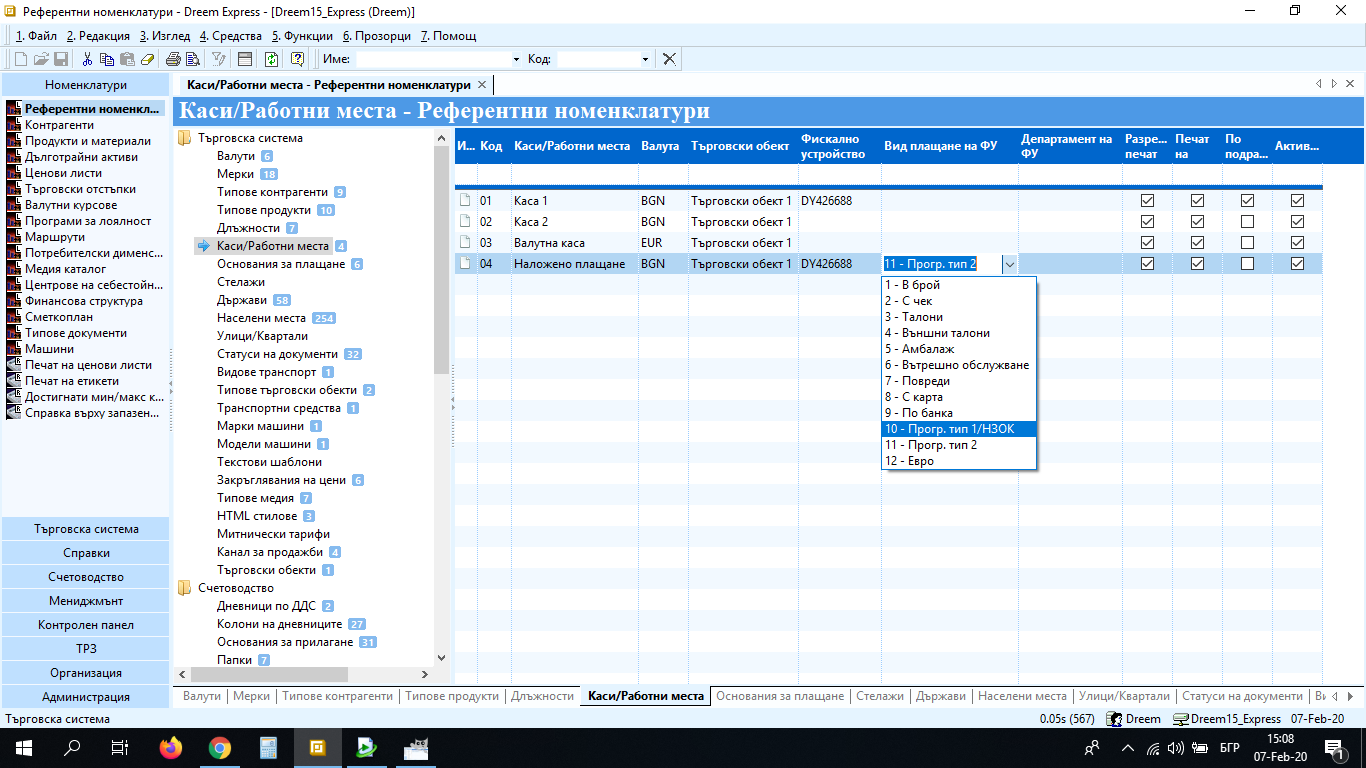Click the Copy toolbar icon

[x=108, y=59]
